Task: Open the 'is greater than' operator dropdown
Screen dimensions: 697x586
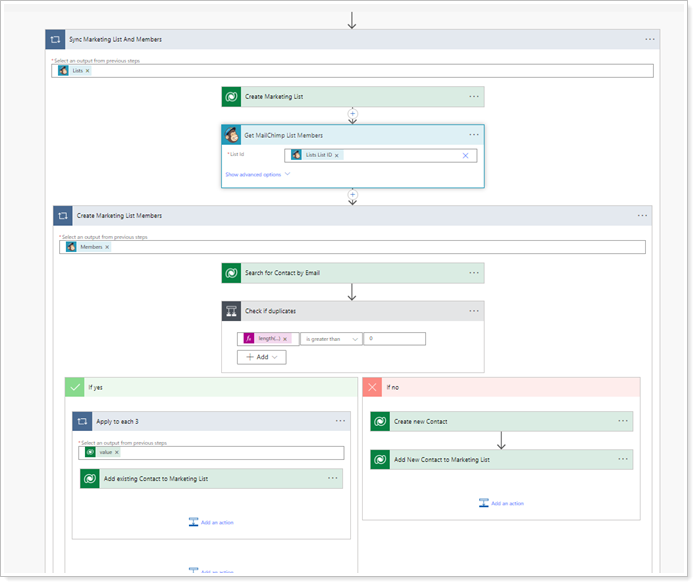Action: [x=332, y=339]
